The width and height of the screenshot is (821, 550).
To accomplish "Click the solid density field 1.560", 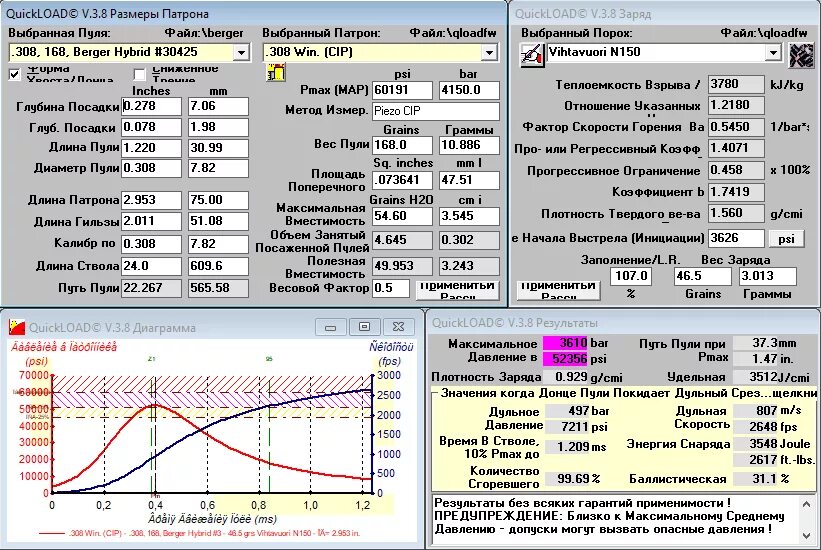I will (736, 213).
